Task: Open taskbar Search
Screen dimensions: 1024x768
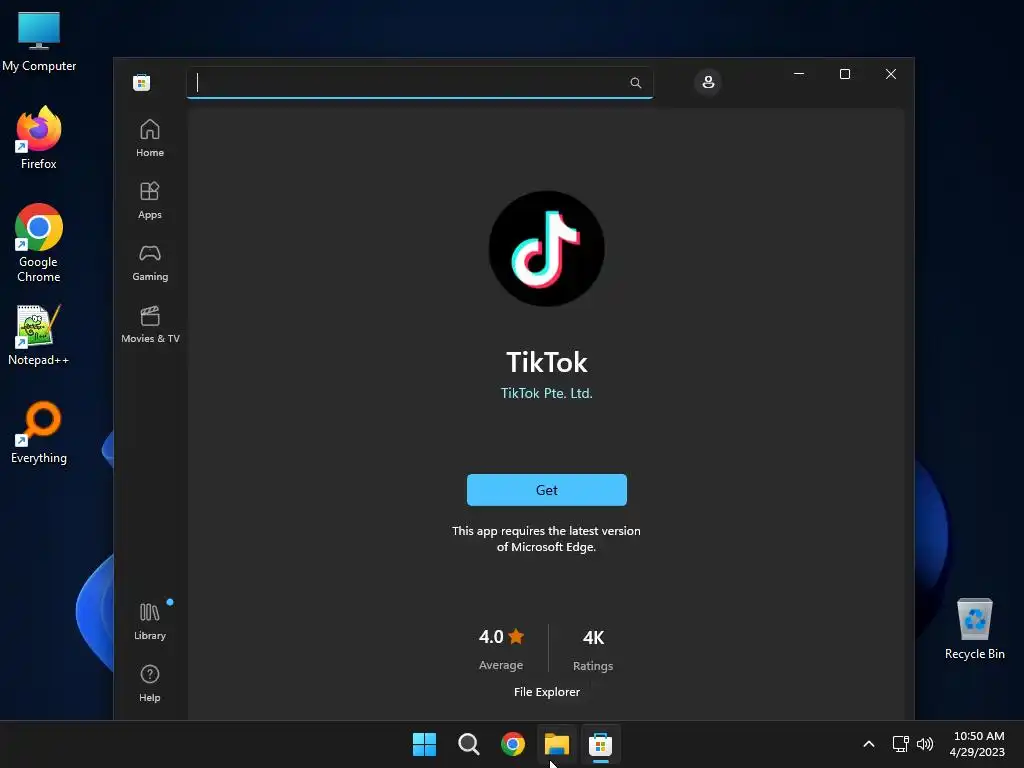Action: click(468, 744)
